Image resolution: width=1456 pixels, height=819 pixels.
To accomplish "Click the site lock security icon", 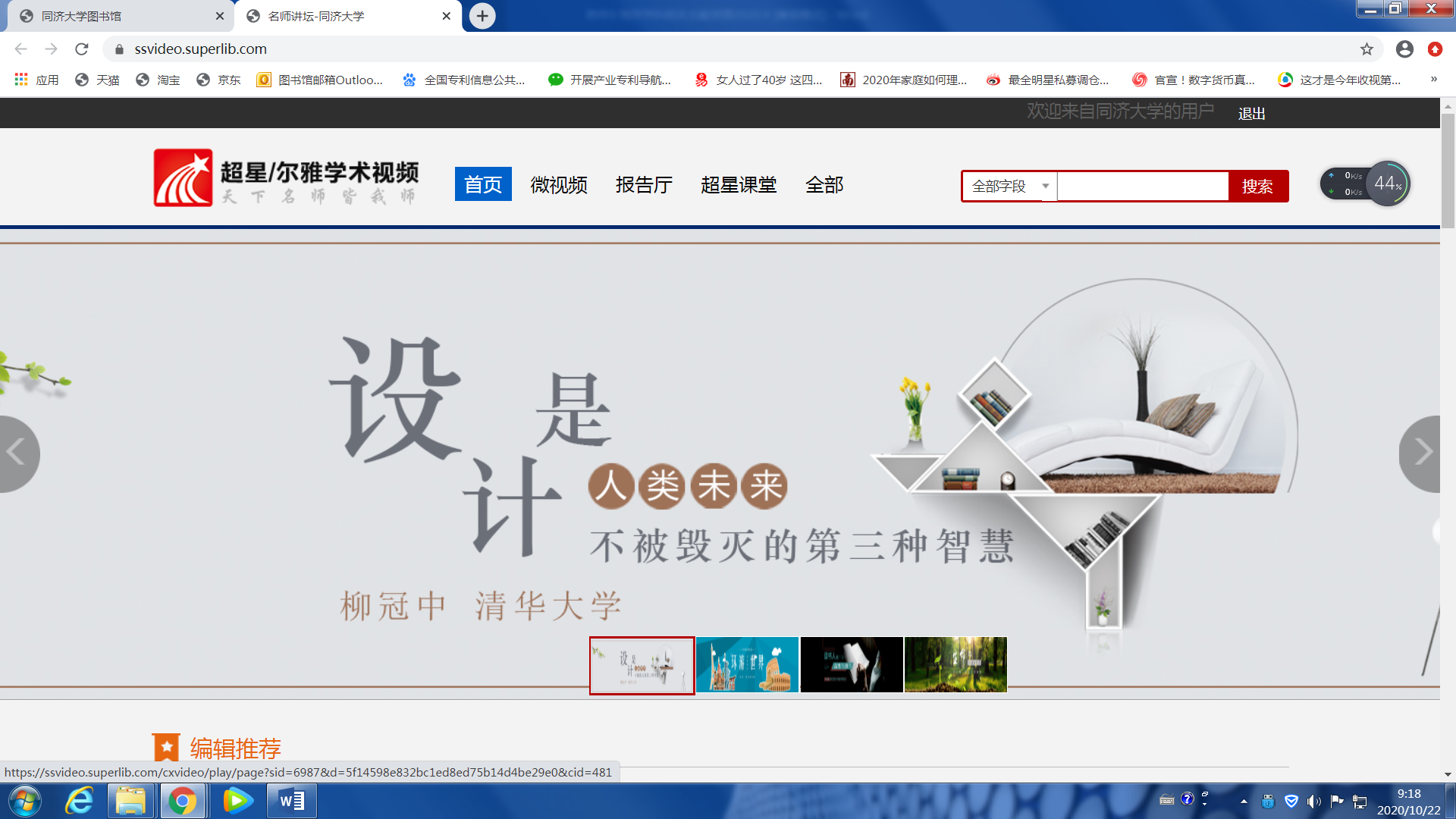I will point(119,49).
